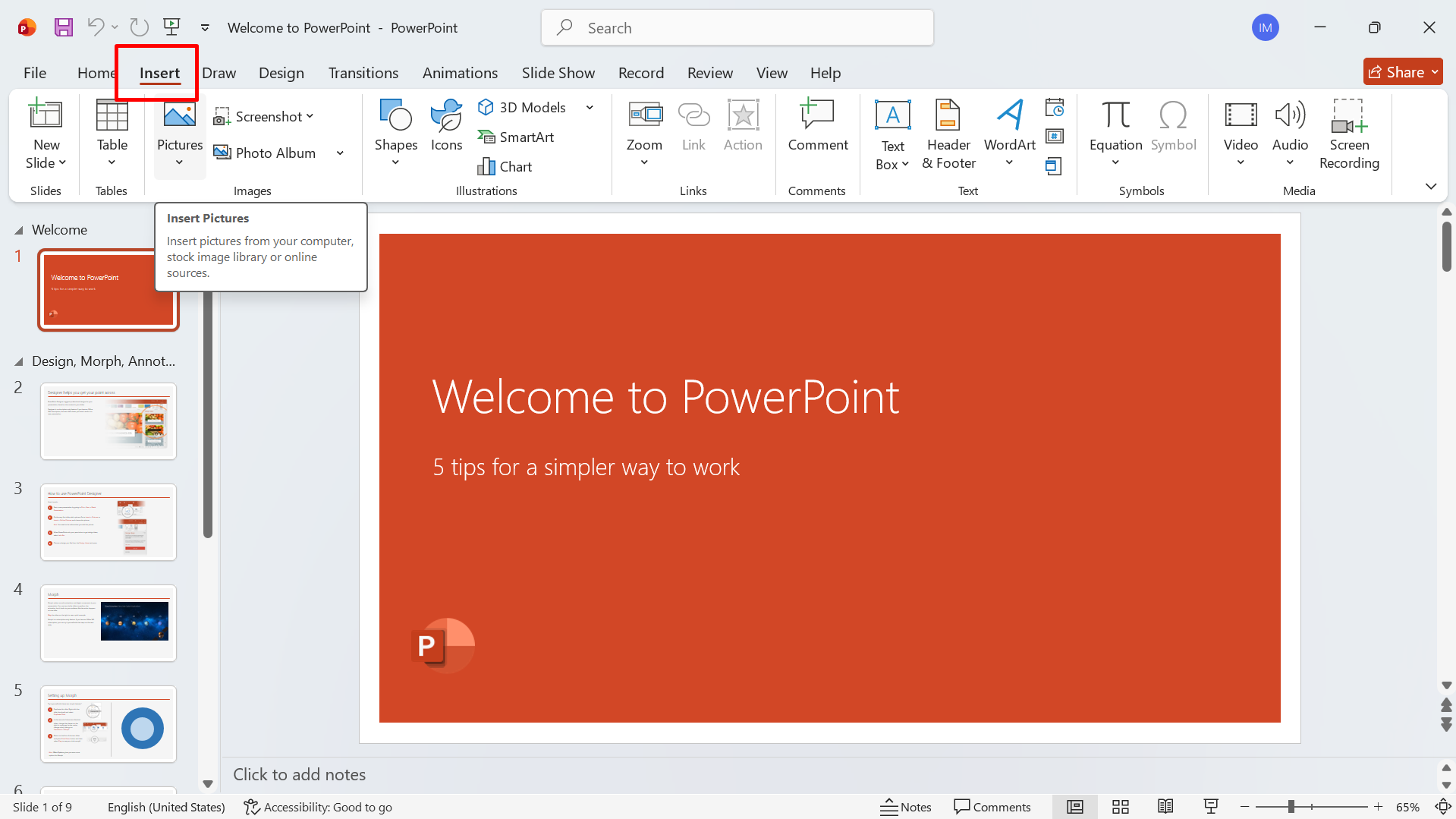Insert a Chart
The image size is (1456, 819).
(x=505, y=166)
